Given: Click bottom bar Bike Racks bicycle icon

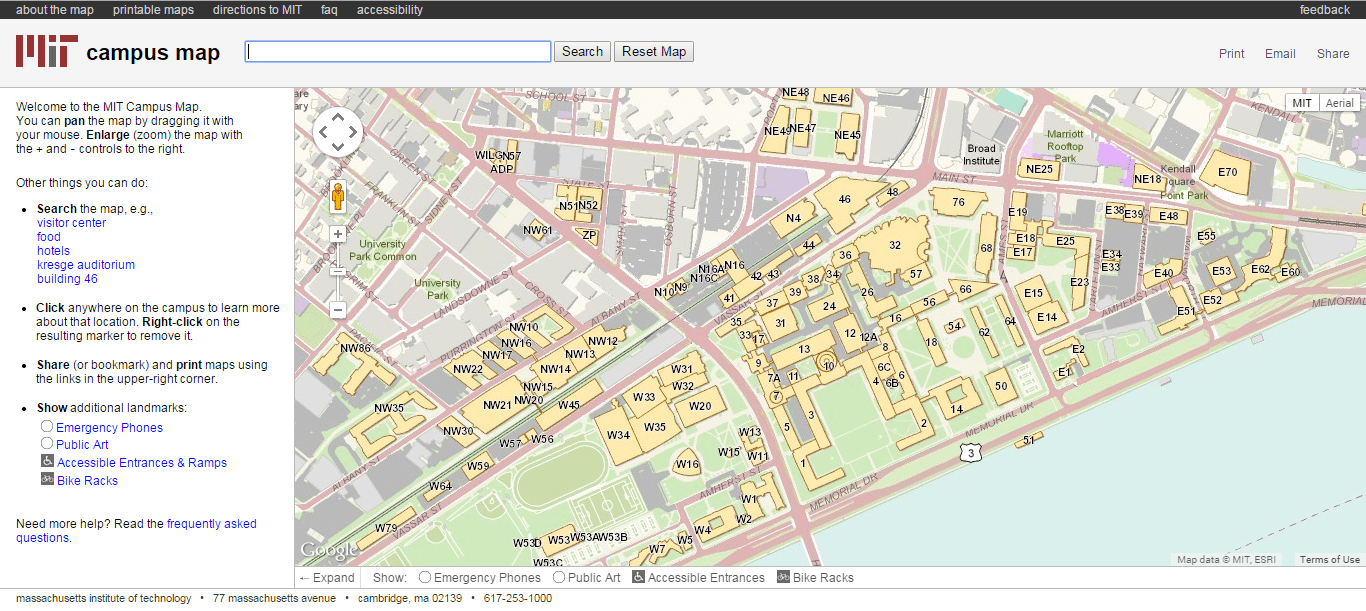Looking at the screenshot, I should pos(783,576).
